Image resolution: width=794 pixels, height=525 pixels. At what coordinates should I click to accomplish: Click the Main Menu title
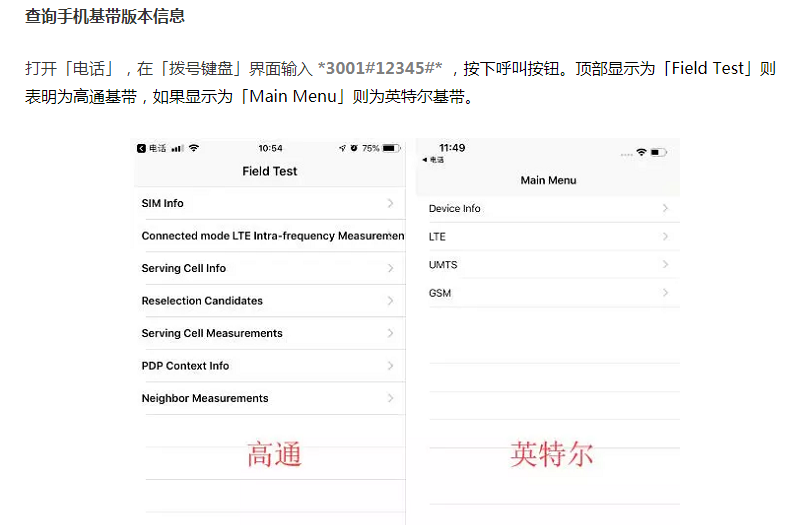tap(548, 180)
